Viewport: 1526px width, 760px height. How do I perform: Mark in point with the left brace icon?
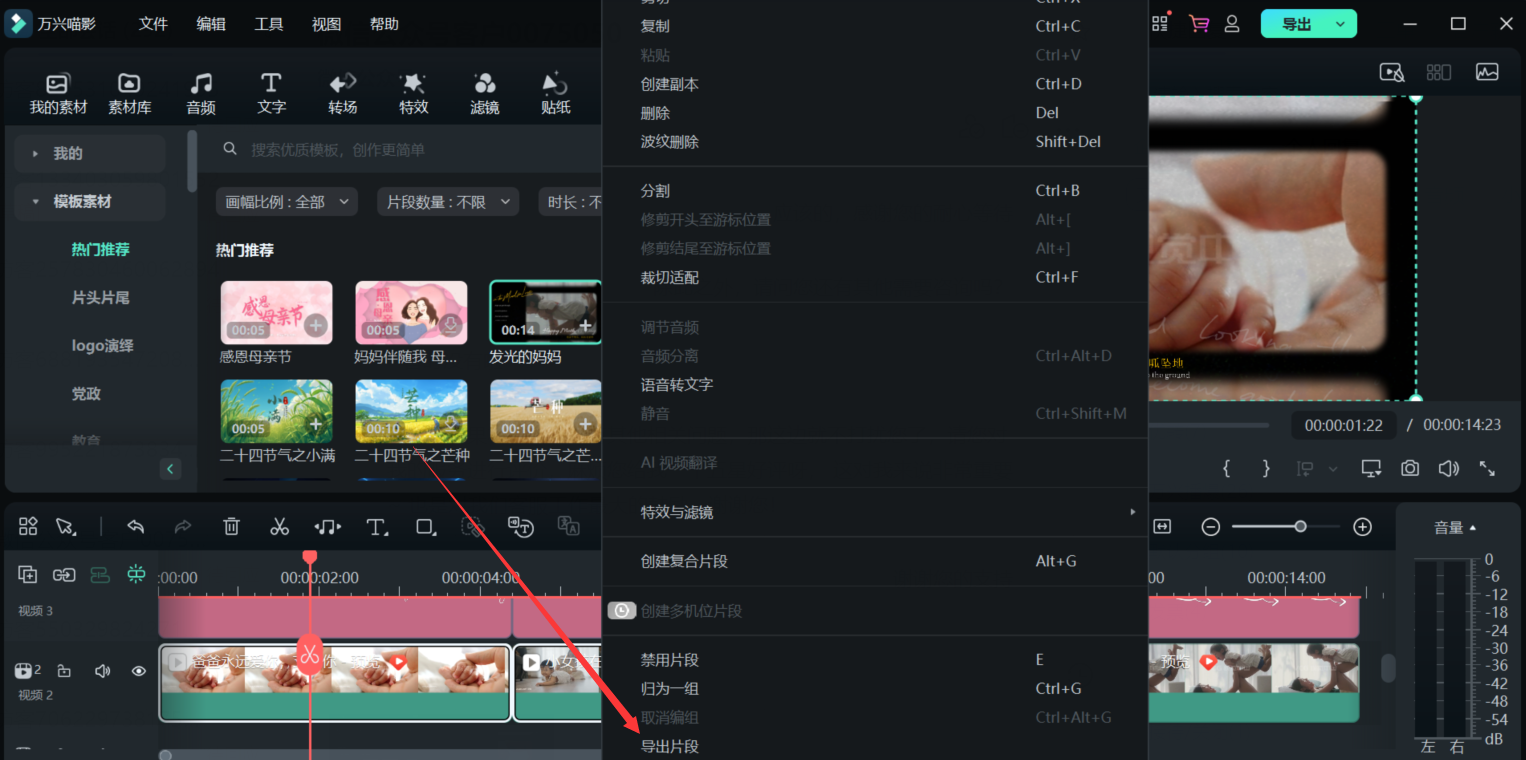(x=1227, y=468)
